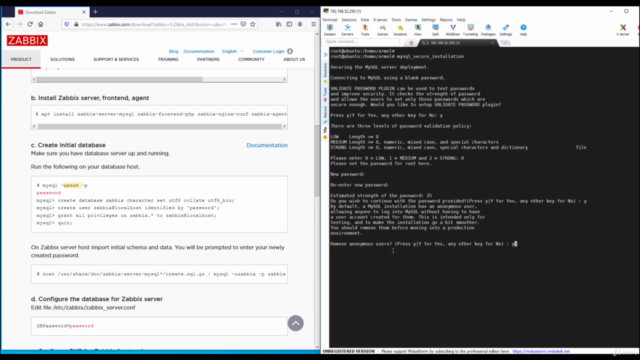Open the Blog link

pos(173,51)
